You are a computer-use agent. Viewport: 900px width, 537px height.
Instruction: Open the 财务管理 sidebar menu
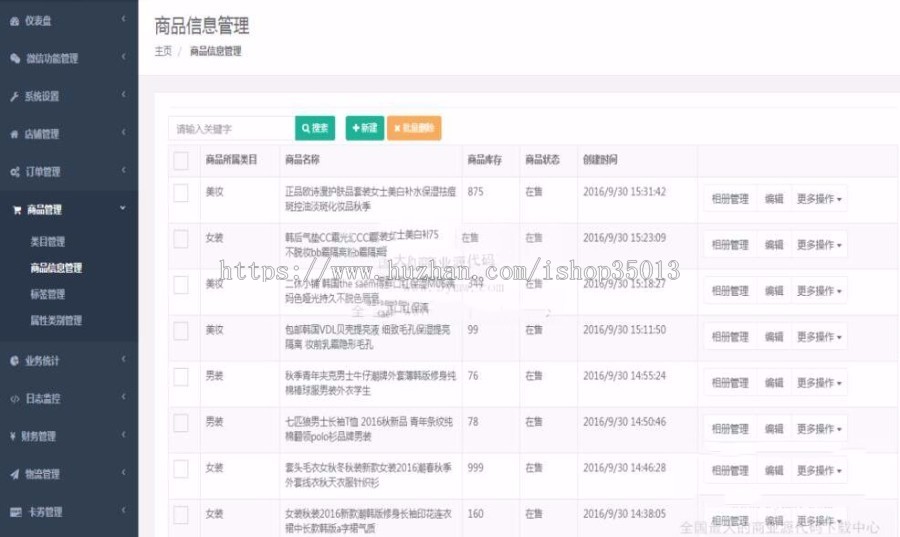pos(69,437)
